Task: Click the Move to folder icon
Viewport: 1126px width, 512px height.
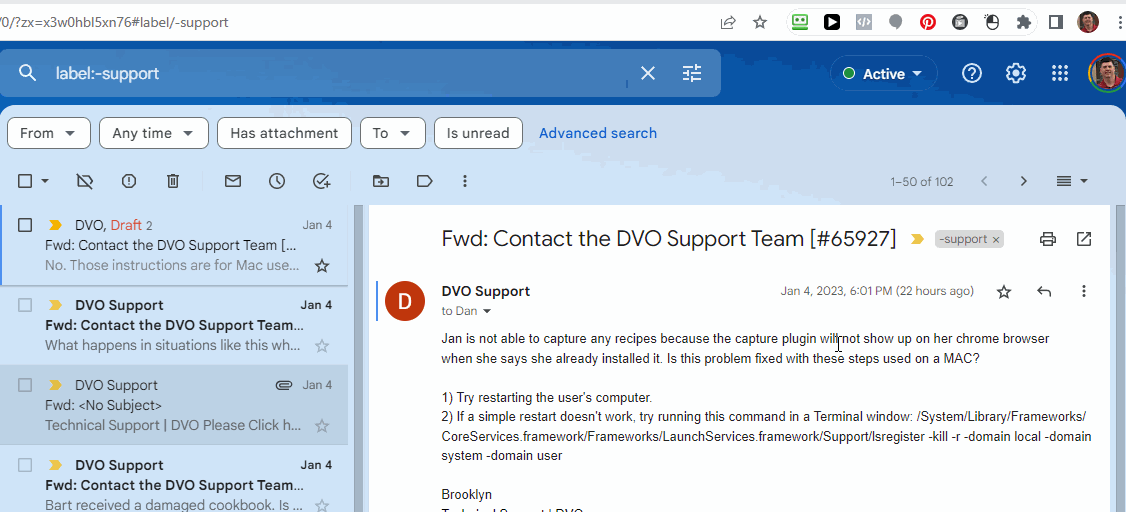Action: 381,181
